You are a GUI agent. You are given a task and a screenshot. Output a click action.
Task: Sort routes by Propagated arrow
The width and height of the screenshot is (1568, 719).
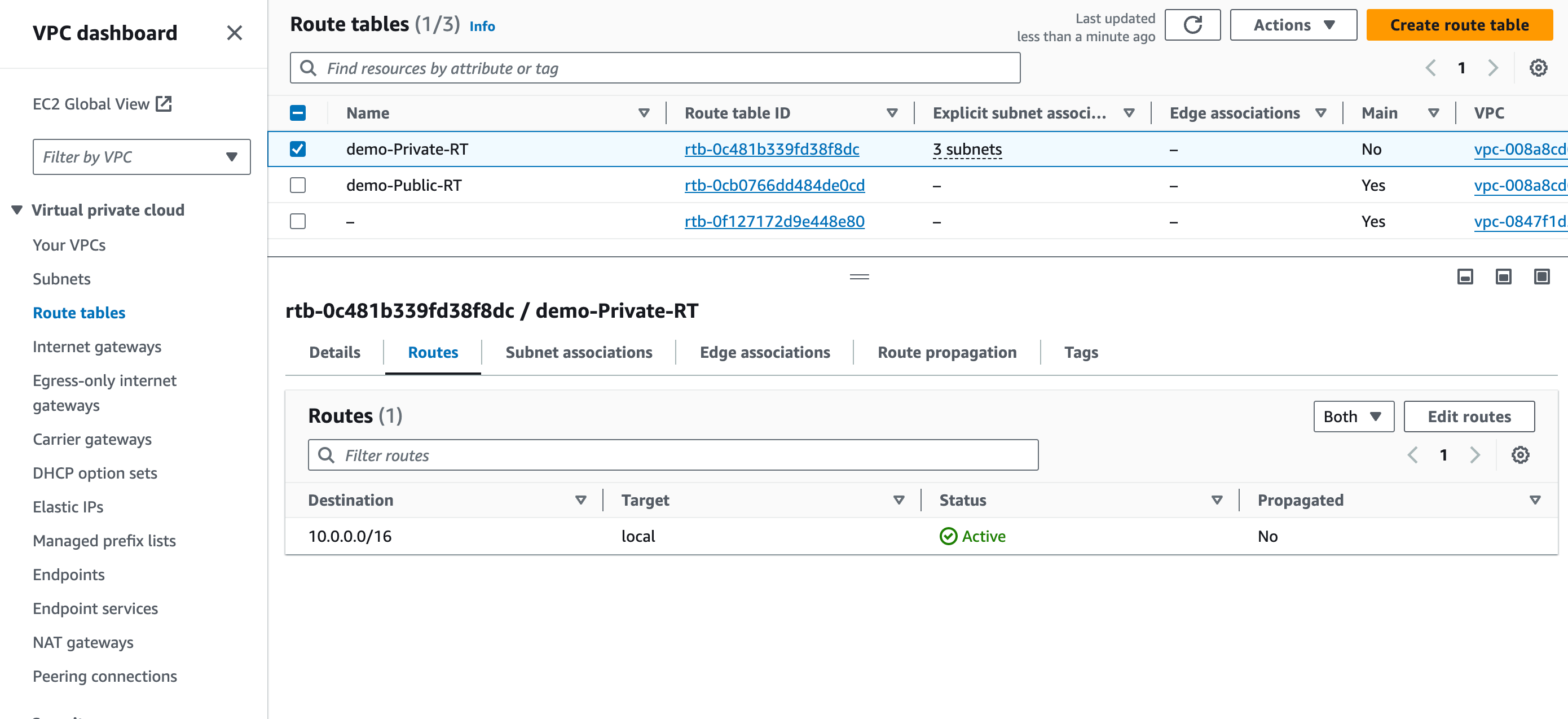[x=1535, y=500]
